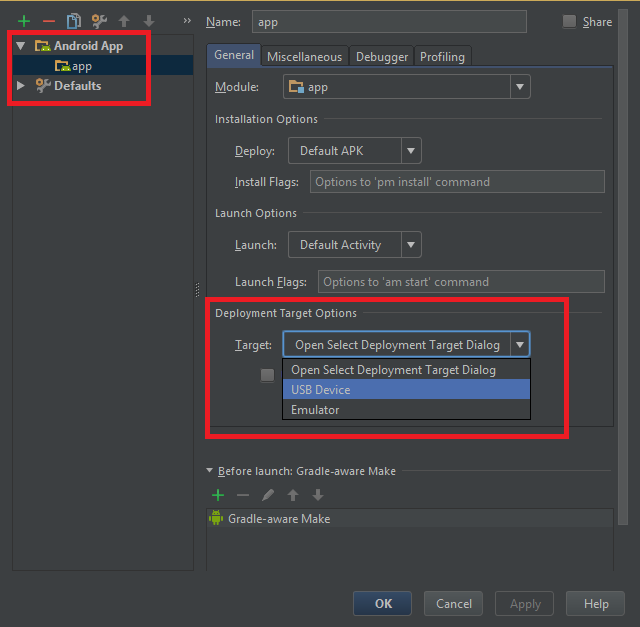The image size is (640, 627).
Task: Choose Open Select Deployment Target Dialog option
Action: pos(407,370)
